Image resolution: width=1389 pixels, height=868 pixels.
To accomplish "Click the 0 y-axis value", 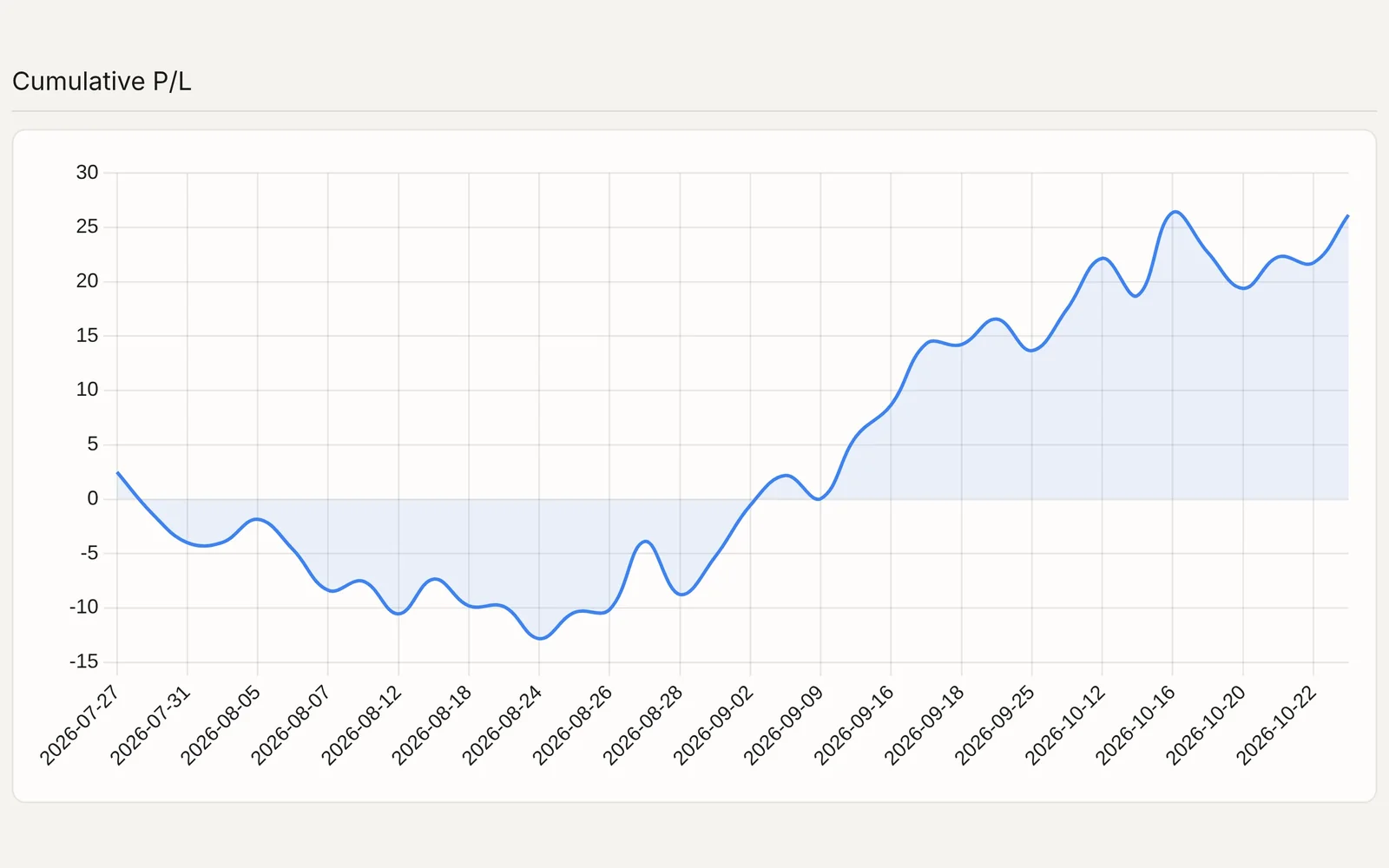I will [93, 499].
